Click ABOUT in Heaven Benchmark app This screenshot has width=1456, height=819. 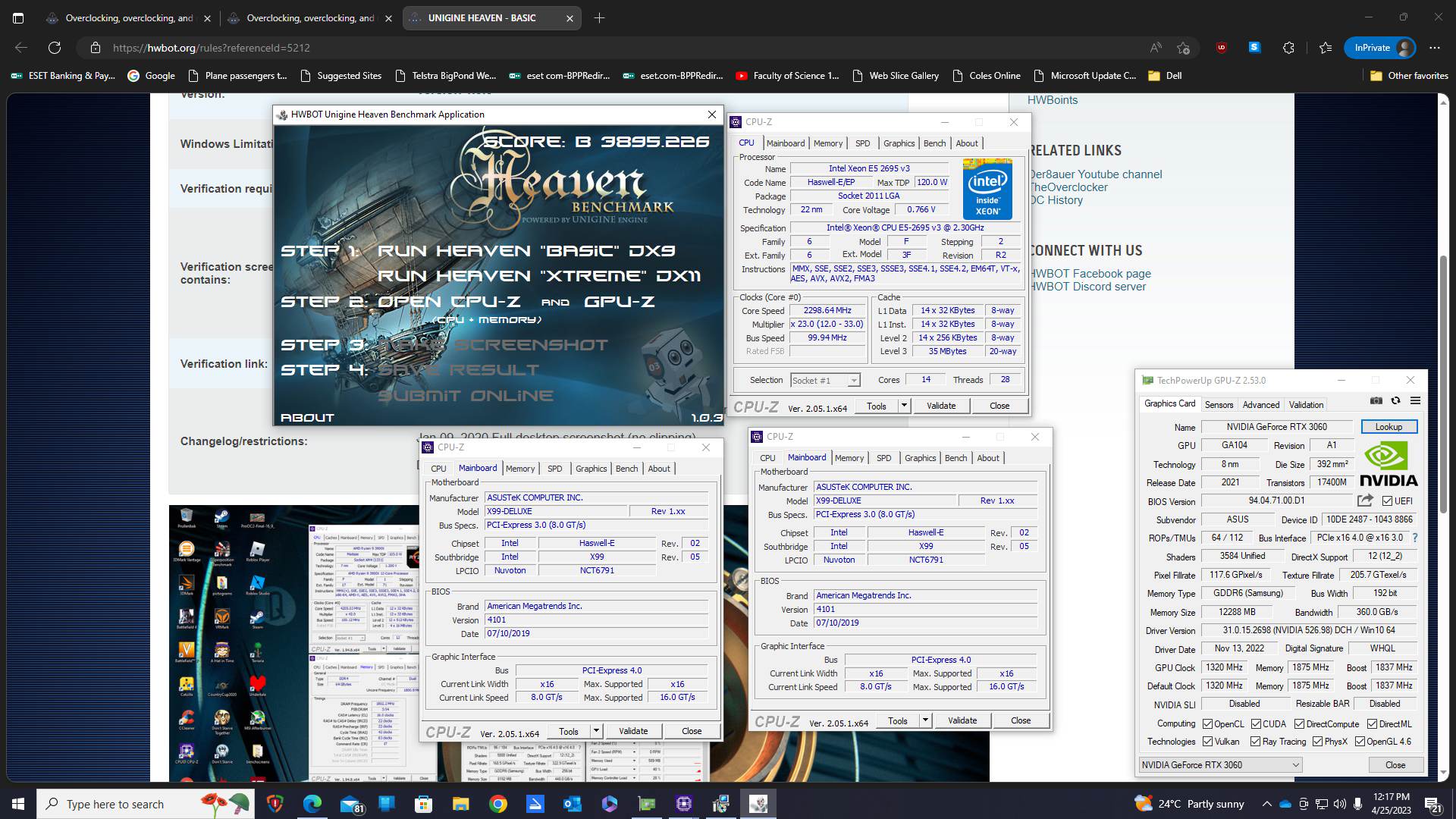(x=307, y=417)
